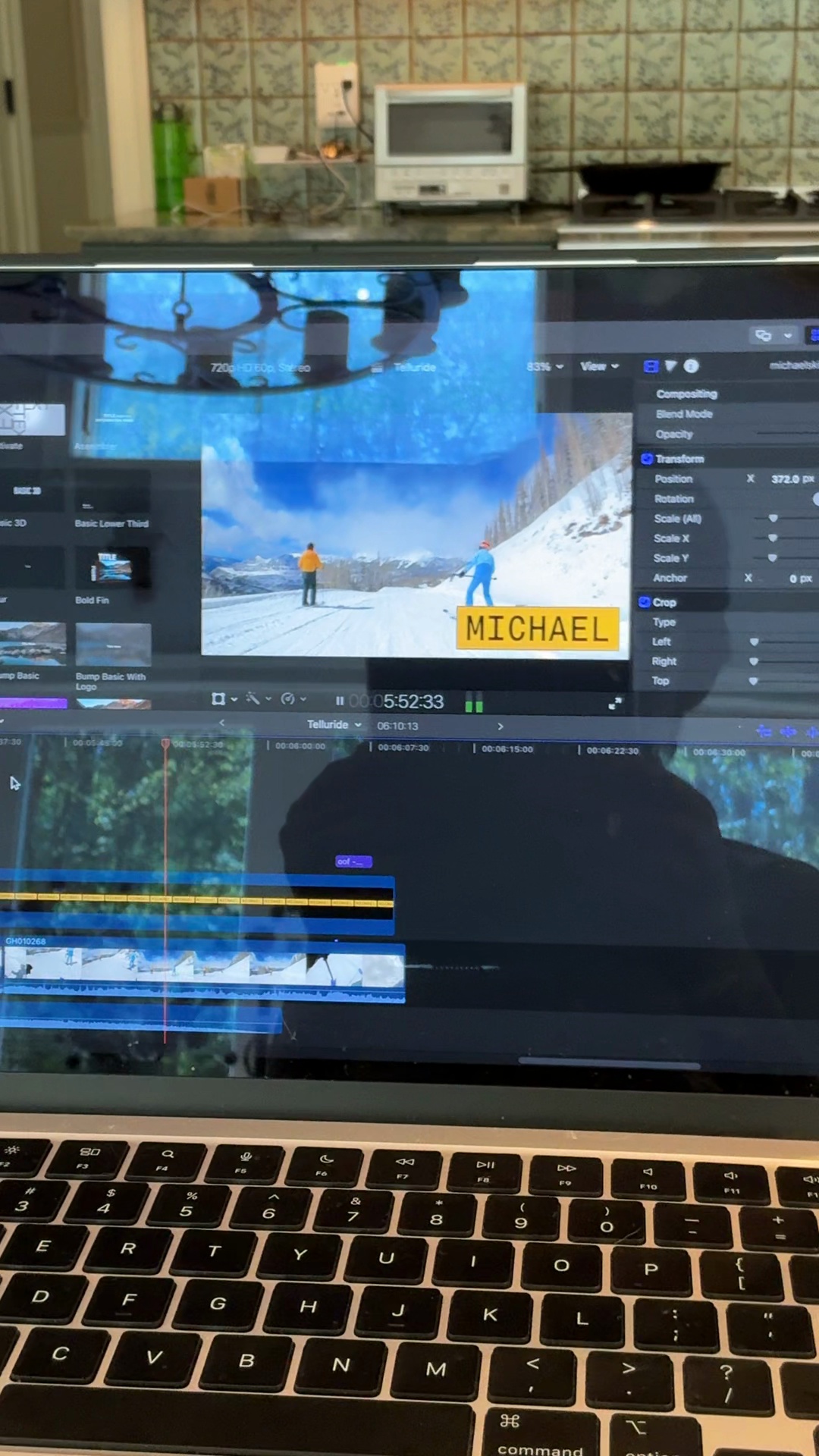Screen dimensions: 819x1456
Task: Click the Compositing section header
Action: 687,394
